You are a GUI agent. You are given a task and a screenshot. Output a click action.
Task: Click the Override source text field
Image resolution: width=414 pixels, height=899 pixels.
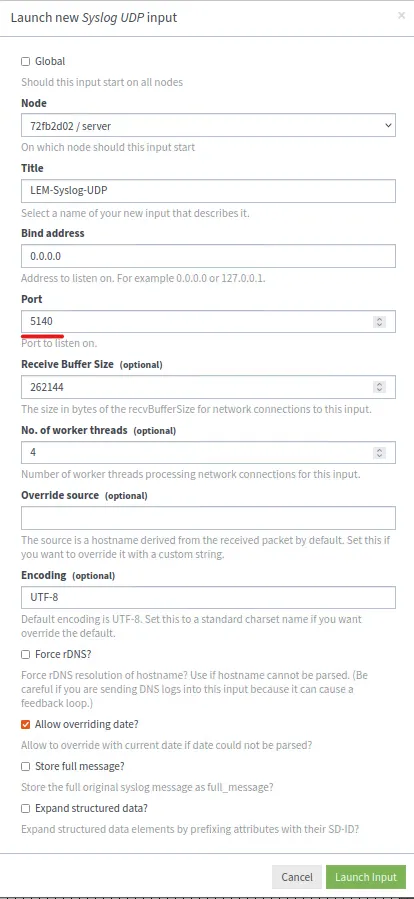(208, 518)
